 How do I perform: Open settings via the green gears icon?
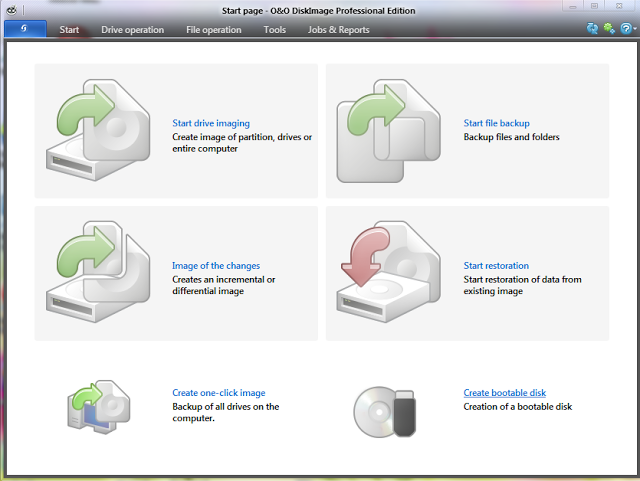click(609, 28)
